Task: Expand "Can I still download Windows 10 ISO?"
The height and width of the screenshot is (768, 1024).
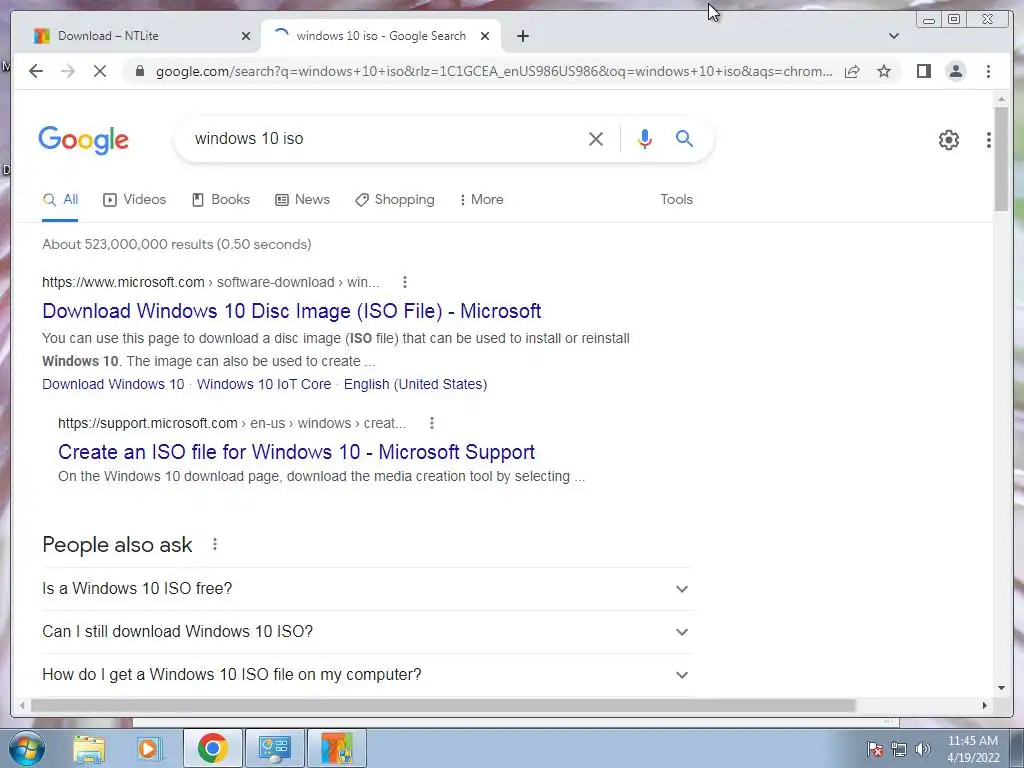Action: point(366,632)
